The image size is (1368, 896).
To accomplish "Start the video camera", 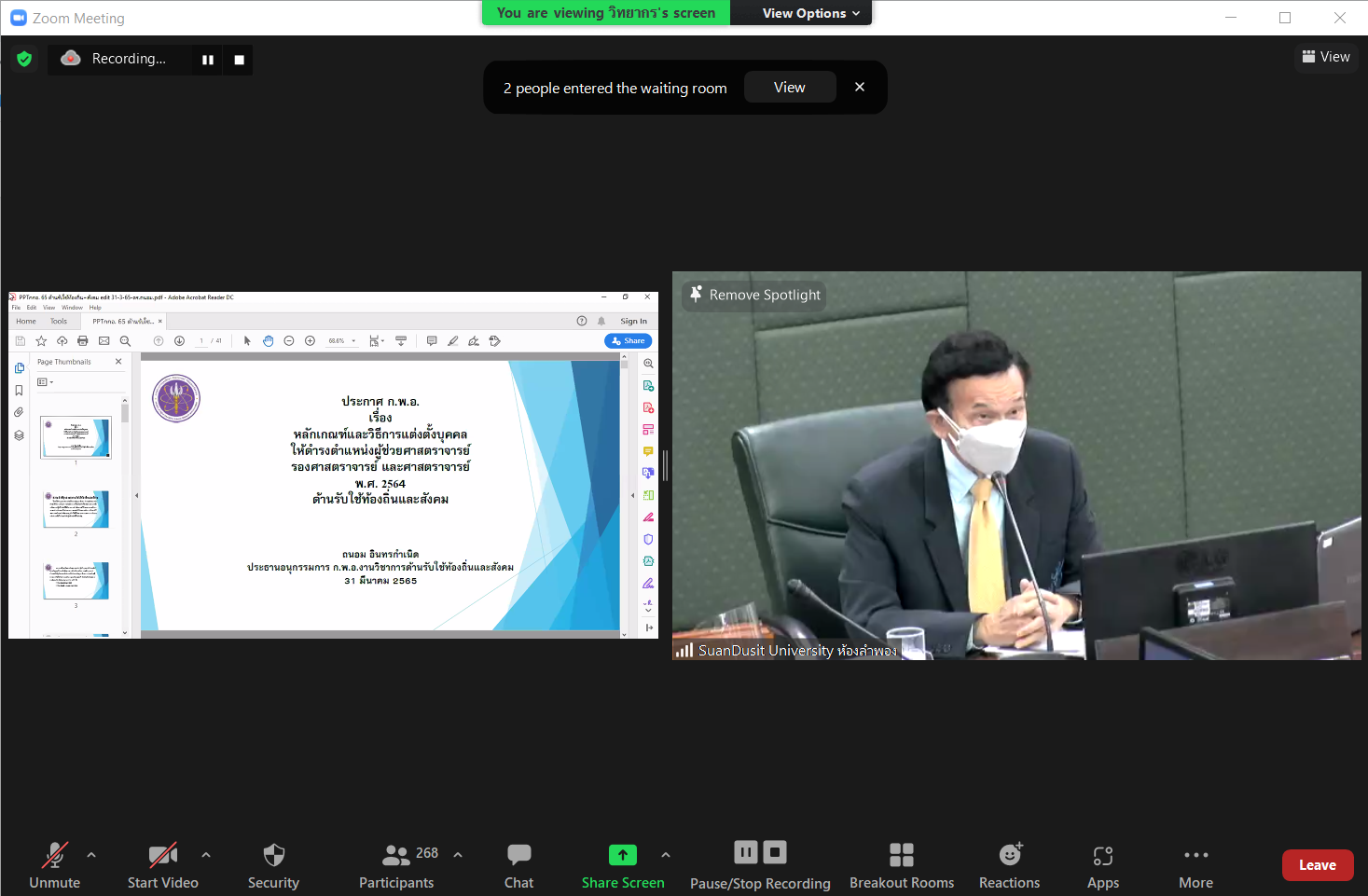I will point(163,865).
